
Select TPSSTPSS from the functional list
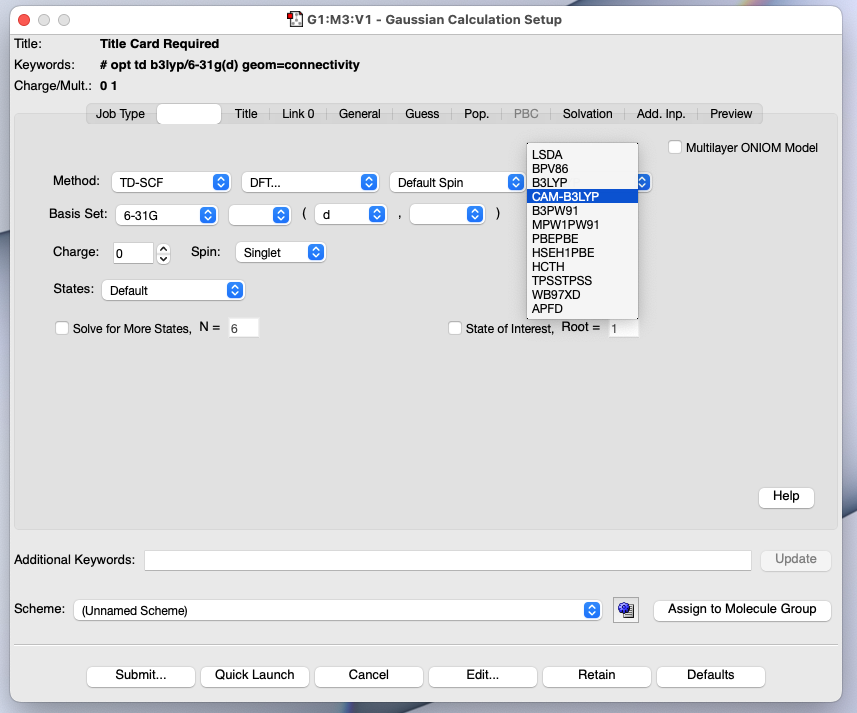pyautogui.click(x=582, y=280)
